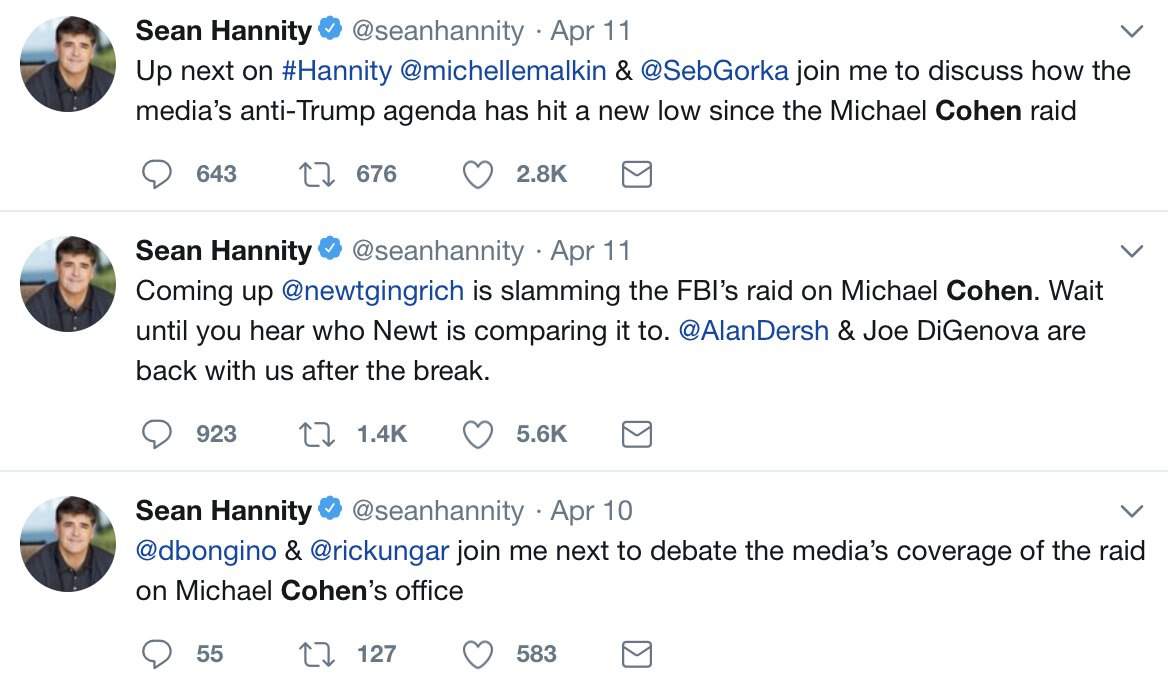
Task: Reply to the Newt Gingrich tweet
Action: [x=157, y=434]
